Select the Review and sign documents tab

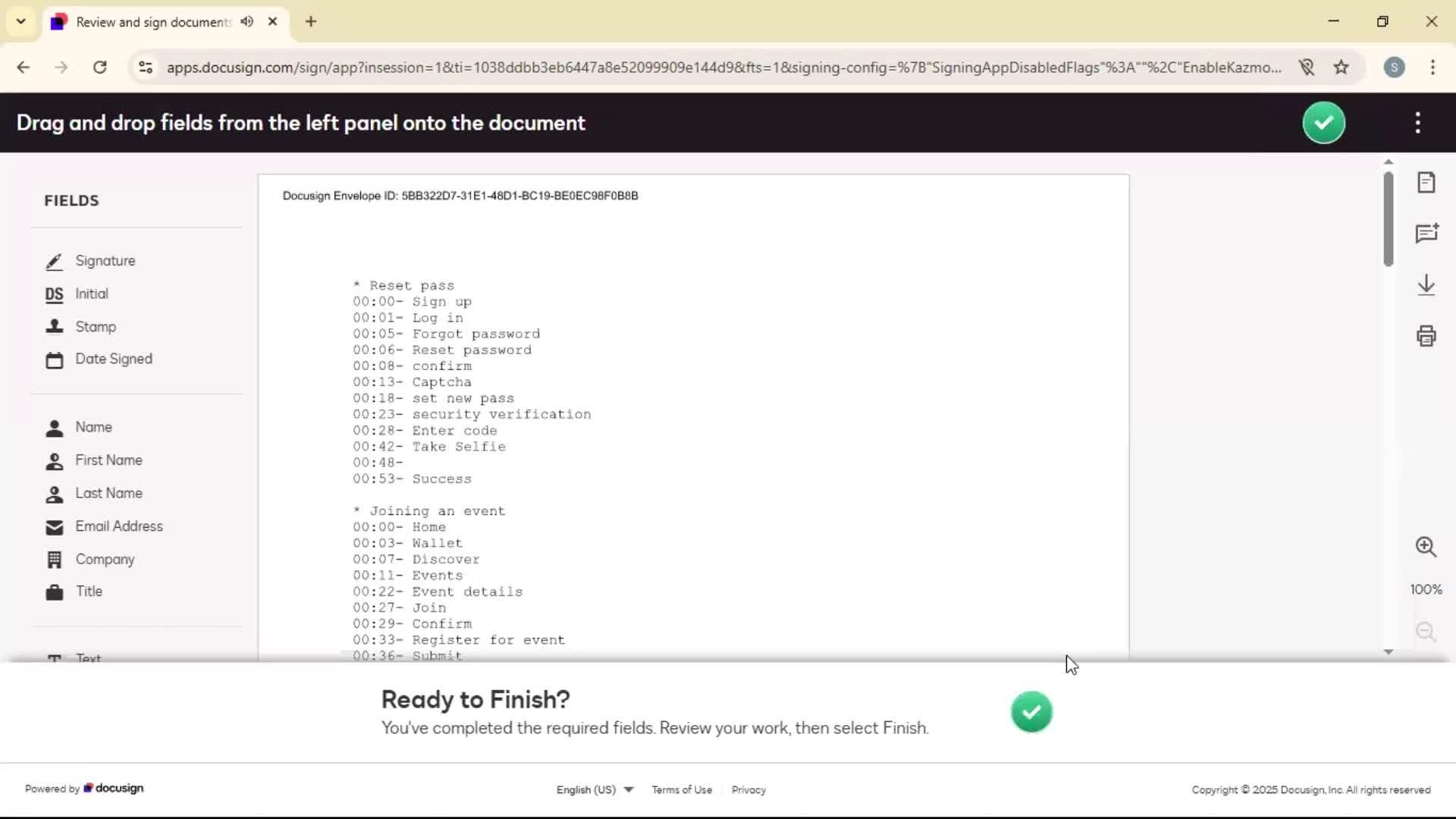152,22
